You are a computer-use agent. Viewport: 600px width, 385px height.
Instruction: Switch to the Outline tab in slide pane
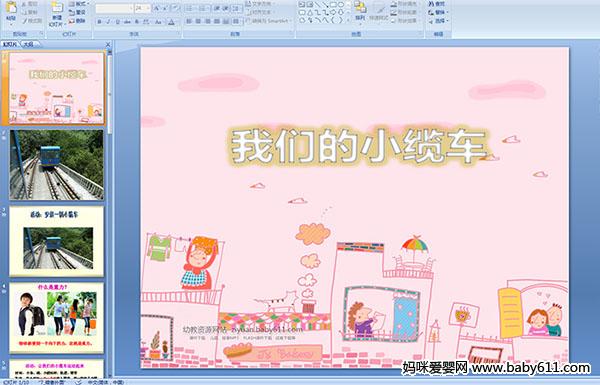click(28, 44)
